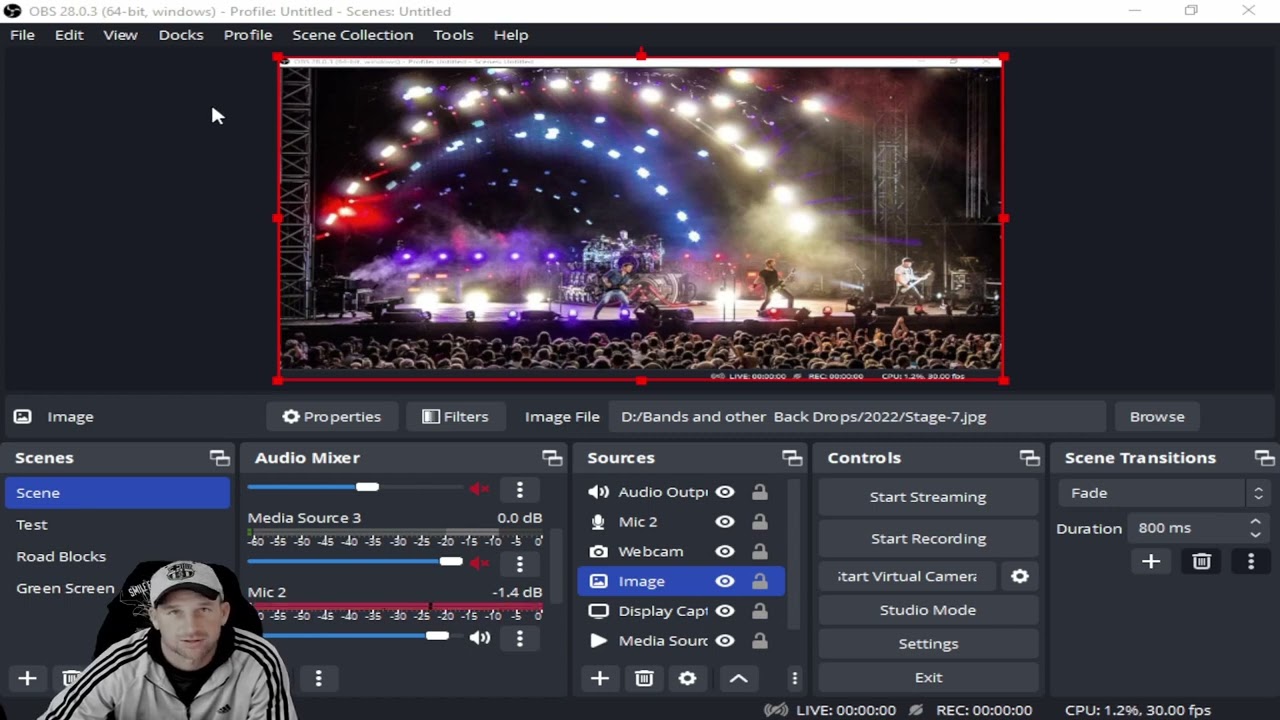1280x720 pixels.
Task: Click the stage image in preview
Action: (641, 218)
